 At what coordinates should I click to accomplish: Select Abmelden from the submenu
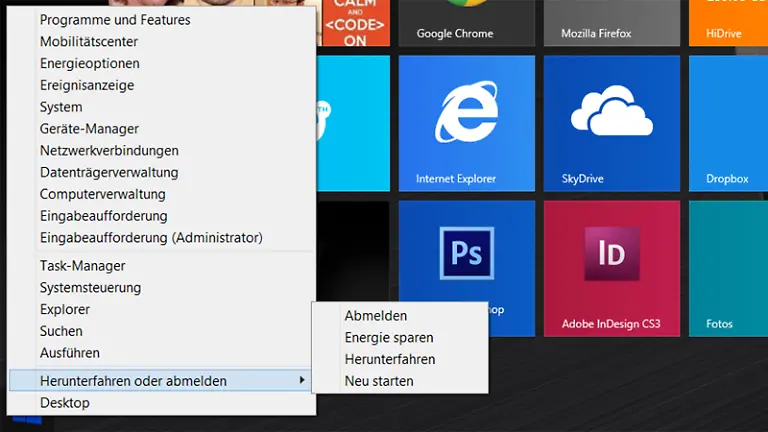tap(375, 316)
